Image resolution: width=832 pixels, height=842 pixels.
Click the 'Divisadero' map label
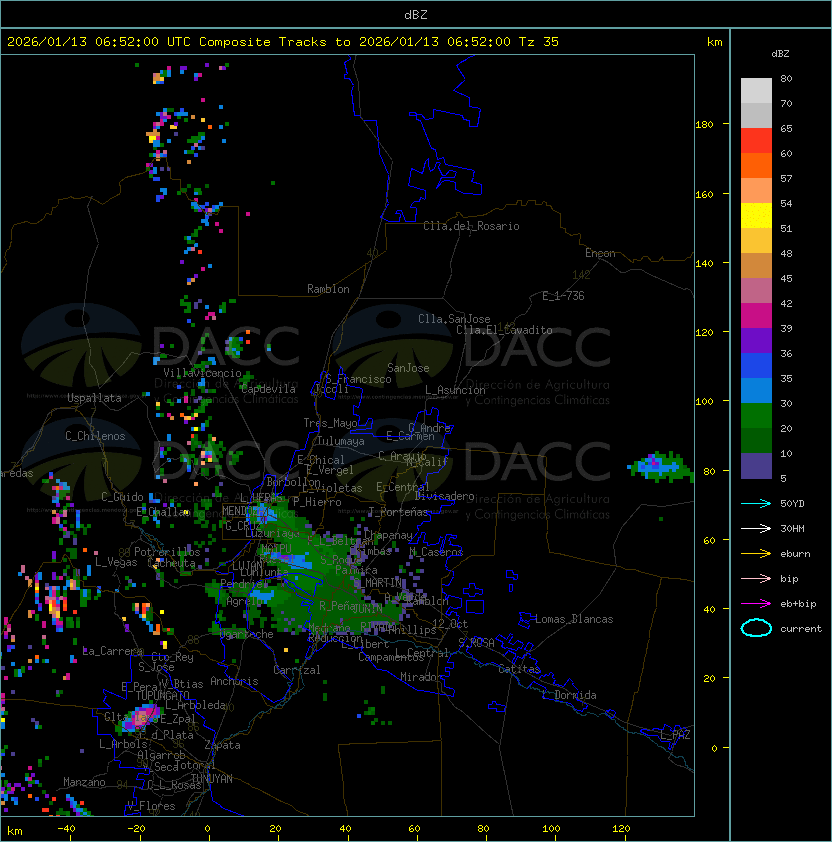(445, 496)
